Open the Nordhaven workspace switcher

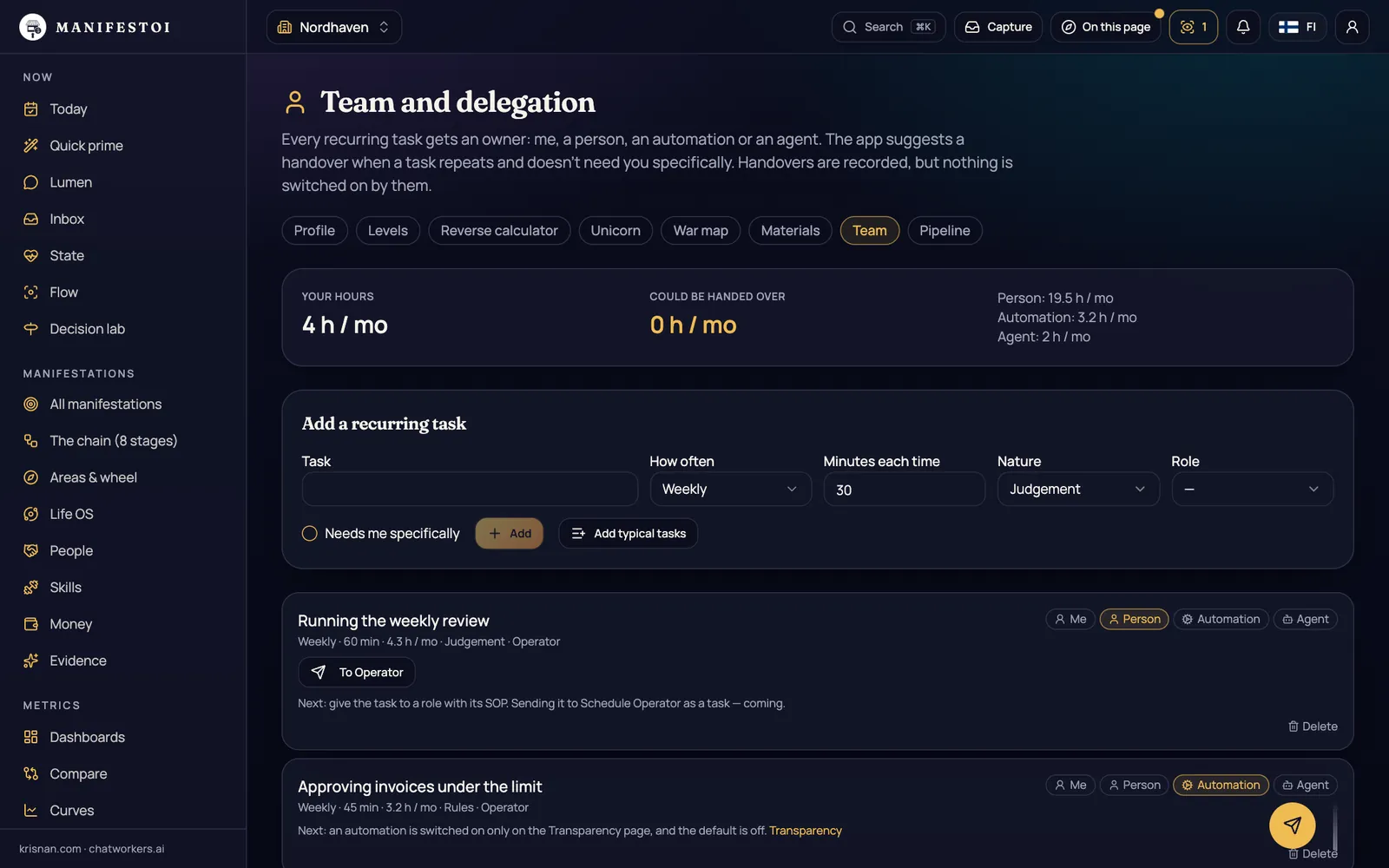click(334, 27)
